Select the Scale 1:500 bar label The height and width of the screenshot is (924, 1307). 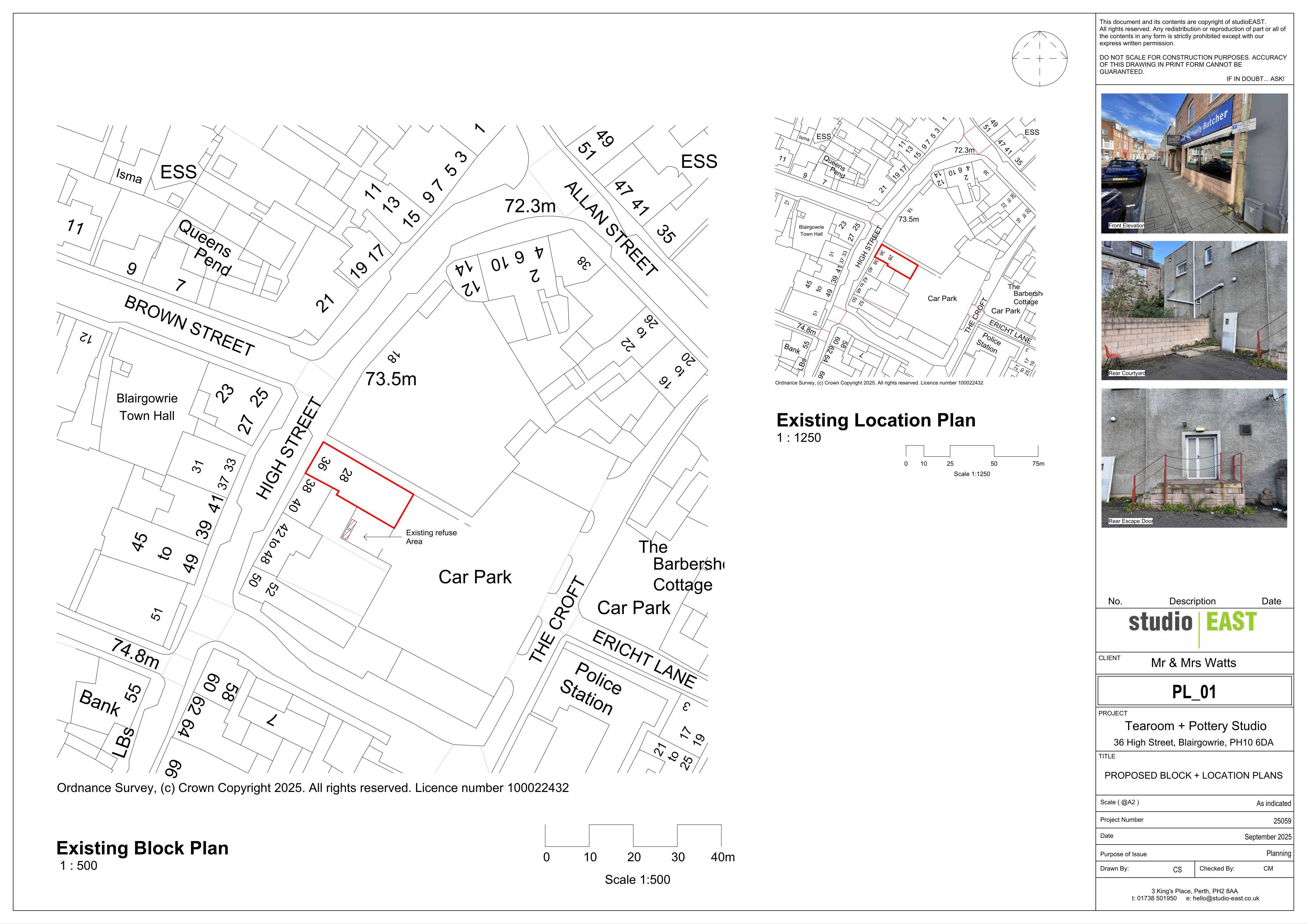click(x=637, y=880)
